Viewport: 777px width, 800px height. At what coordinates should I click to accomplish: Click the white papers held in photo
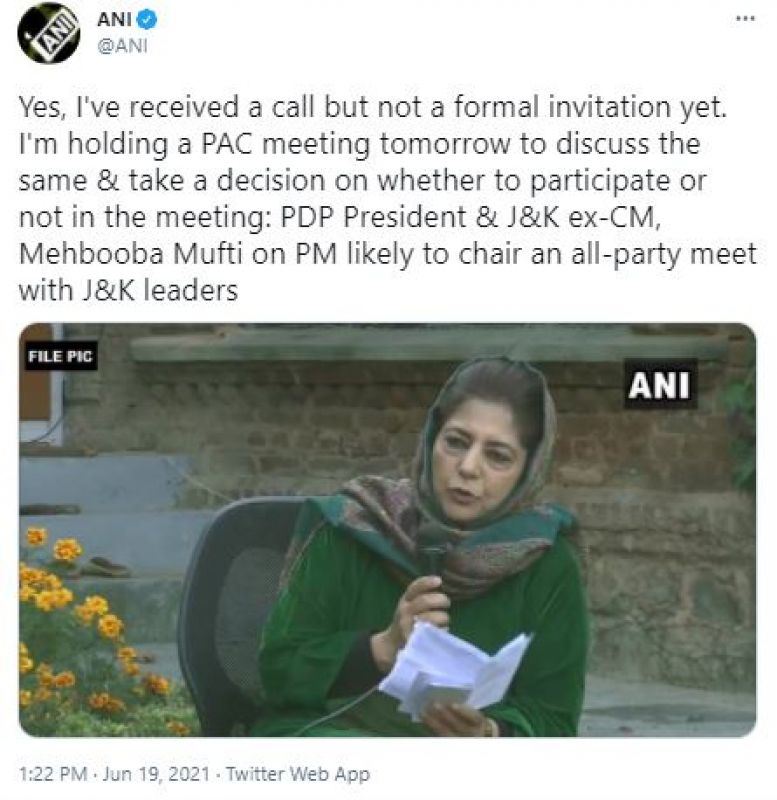(454, 669)
